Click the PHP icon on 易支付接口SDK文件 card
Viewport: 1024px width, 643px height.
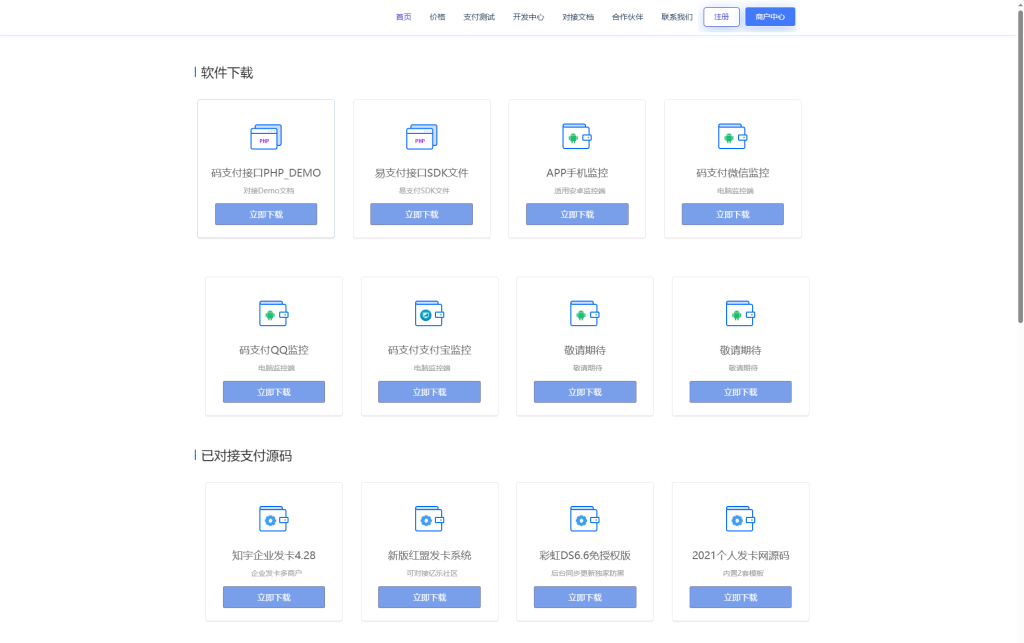421,136
